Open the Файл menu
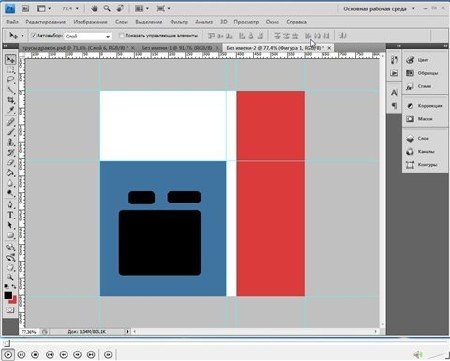This screenshot has height=361, width=450. 12,22
